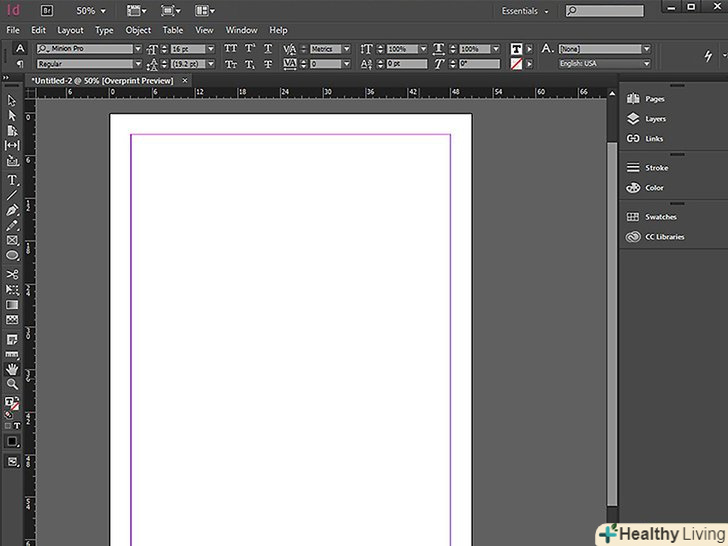Click the search field in the application bar
This screenshot has height=546, width=728.
(x=605, y=11)
